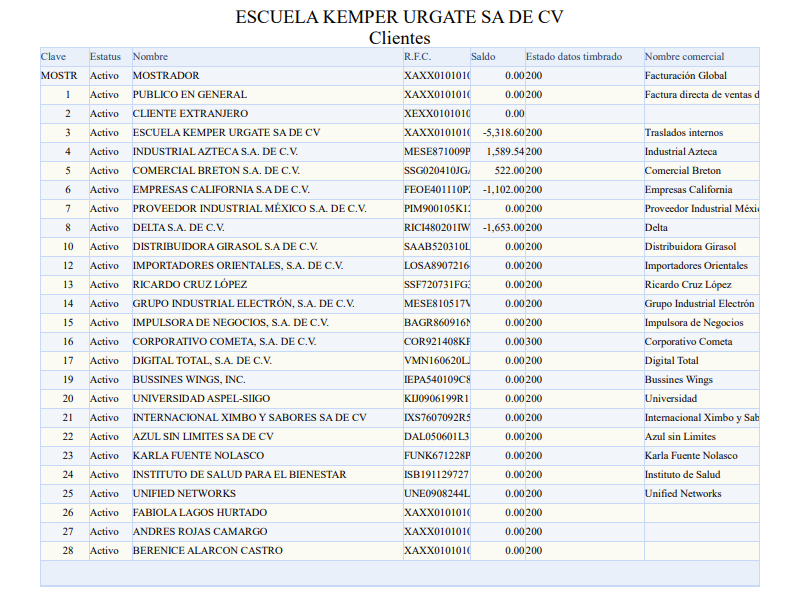Image resolution: width=787 pixels, height=600 pixels.
Task: Click the BERENICE ALARCON CASTRO entry
Action: point(207,551)
